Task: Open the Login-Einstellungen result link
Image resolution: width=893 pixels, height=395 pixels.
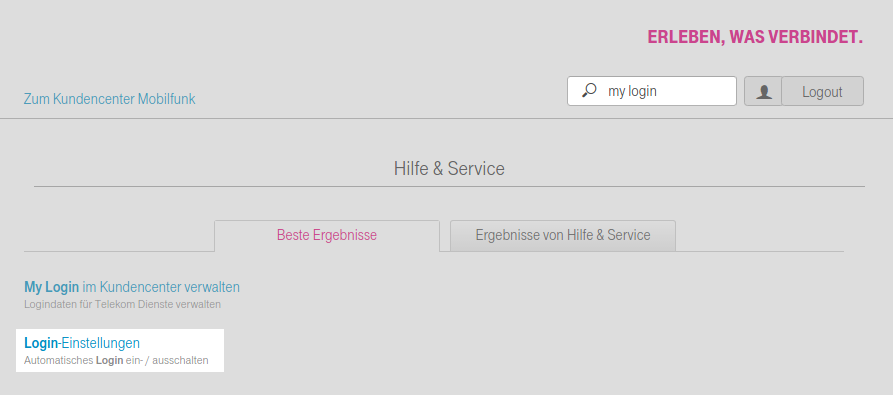Action: pos(82,343)
